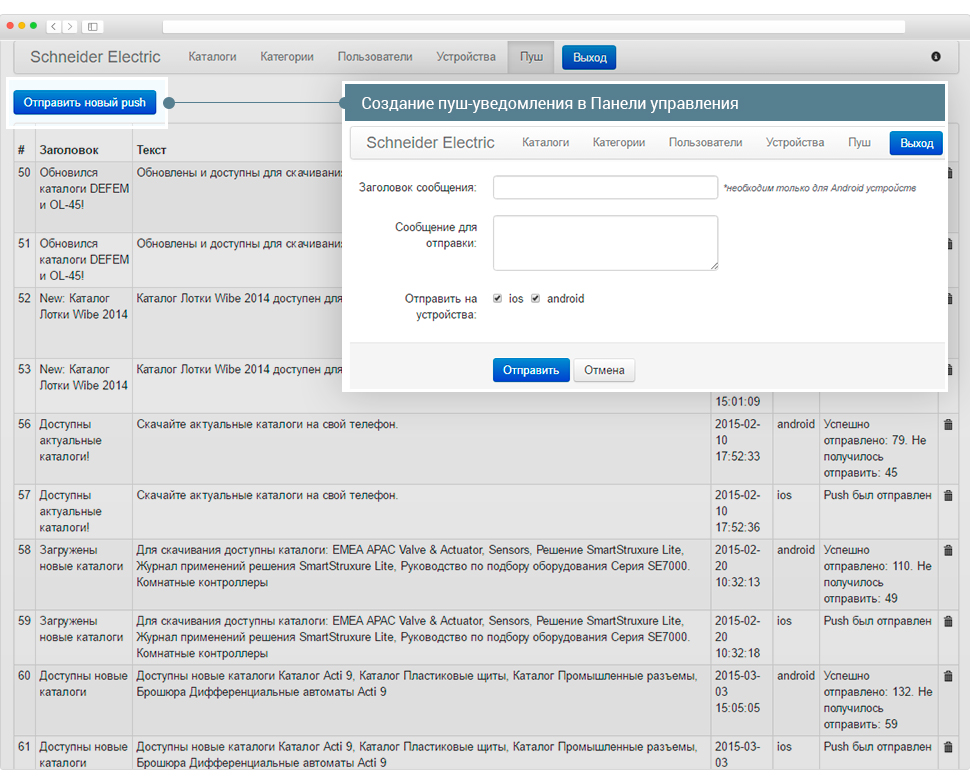Viewport: 970px width, 781px height.
Task: Delete push notification row 56
Action: tap(948, 425)
